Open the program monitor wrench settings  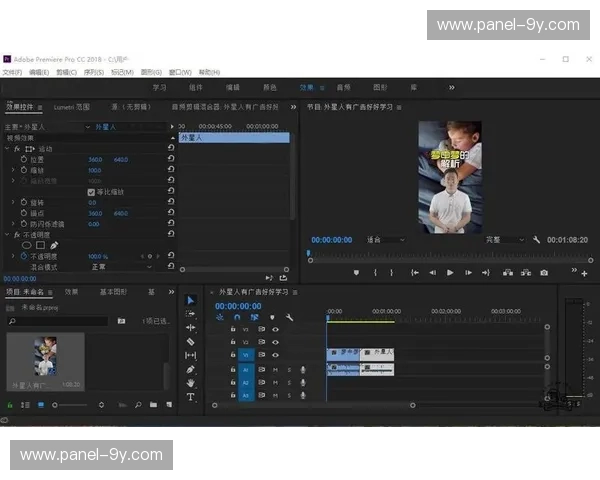point(537,240)
